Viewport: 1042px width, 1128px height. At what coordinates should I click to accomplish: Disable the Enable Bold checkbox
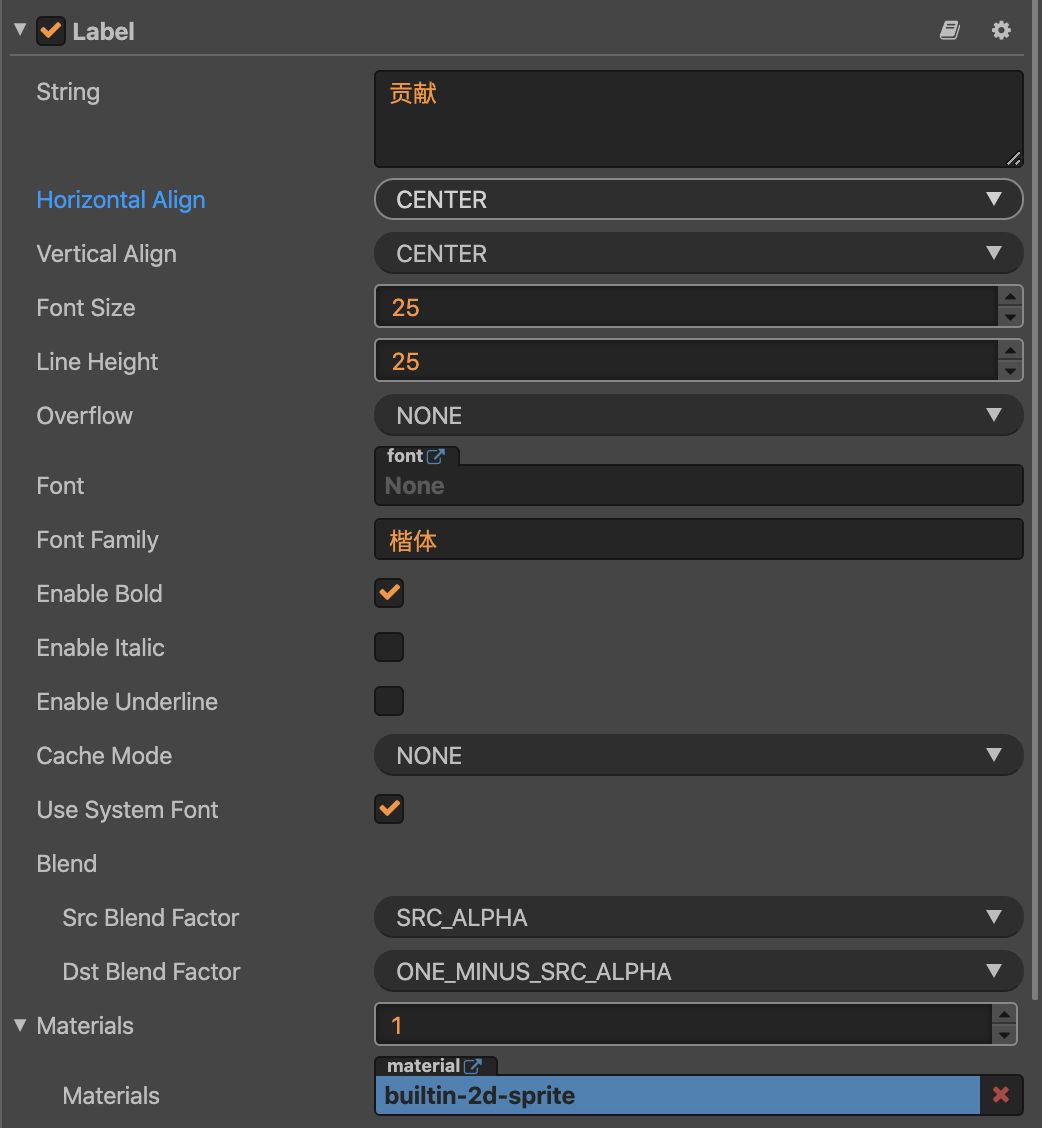[x=389, y=593]
